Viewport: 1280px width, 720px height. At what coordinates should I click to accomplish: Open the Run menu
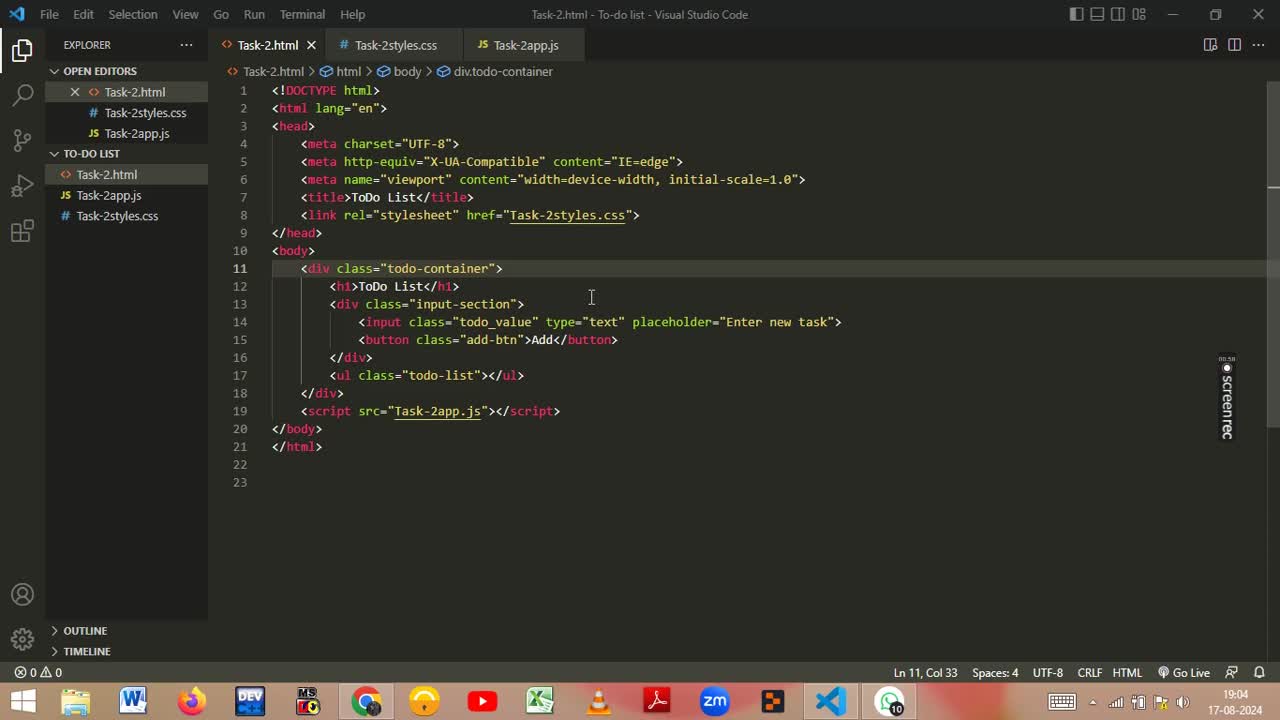254,14
